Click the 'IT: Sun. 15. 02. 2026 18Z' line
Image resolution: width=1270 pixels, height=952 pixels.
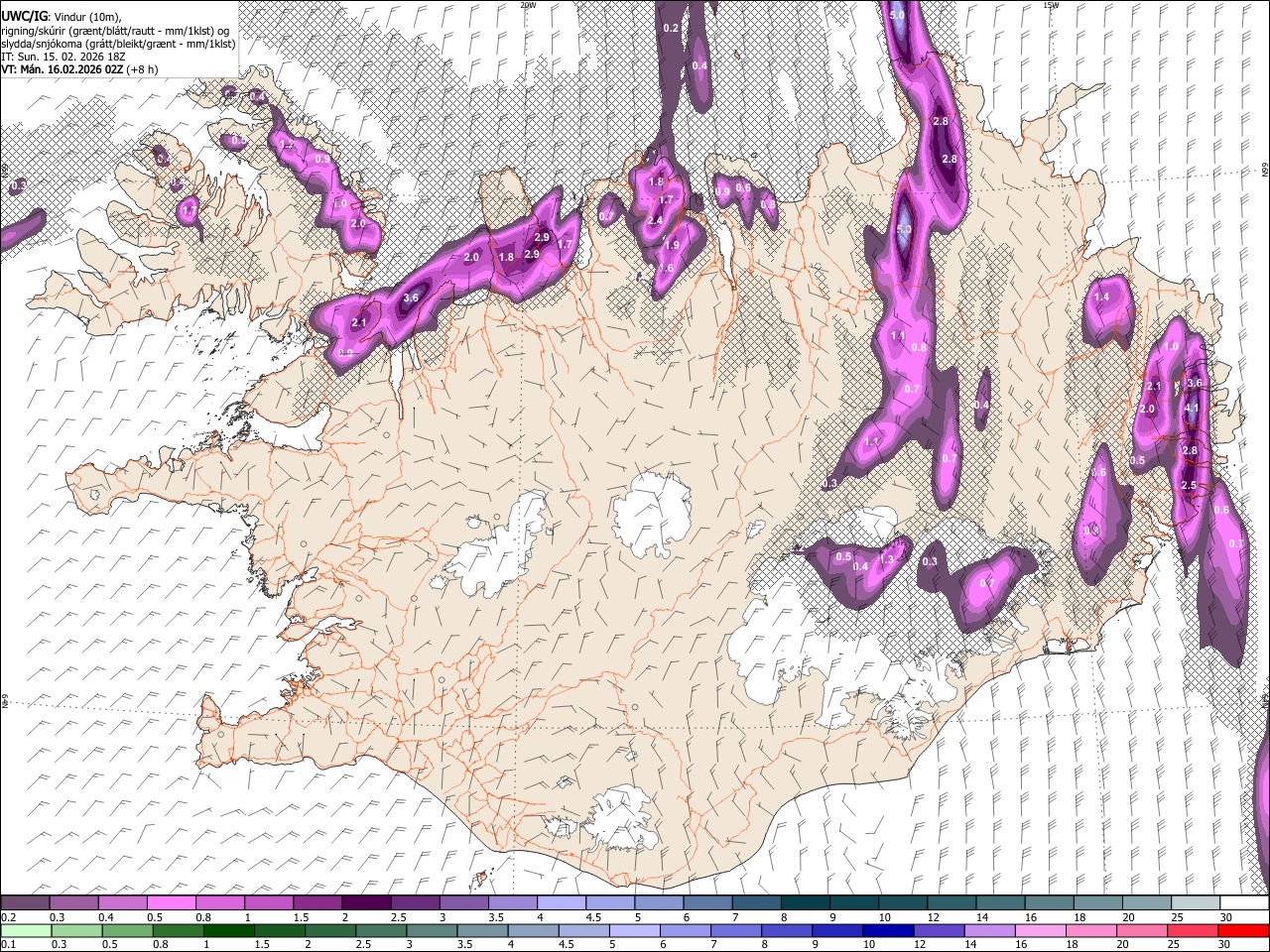tap(63, 57)
